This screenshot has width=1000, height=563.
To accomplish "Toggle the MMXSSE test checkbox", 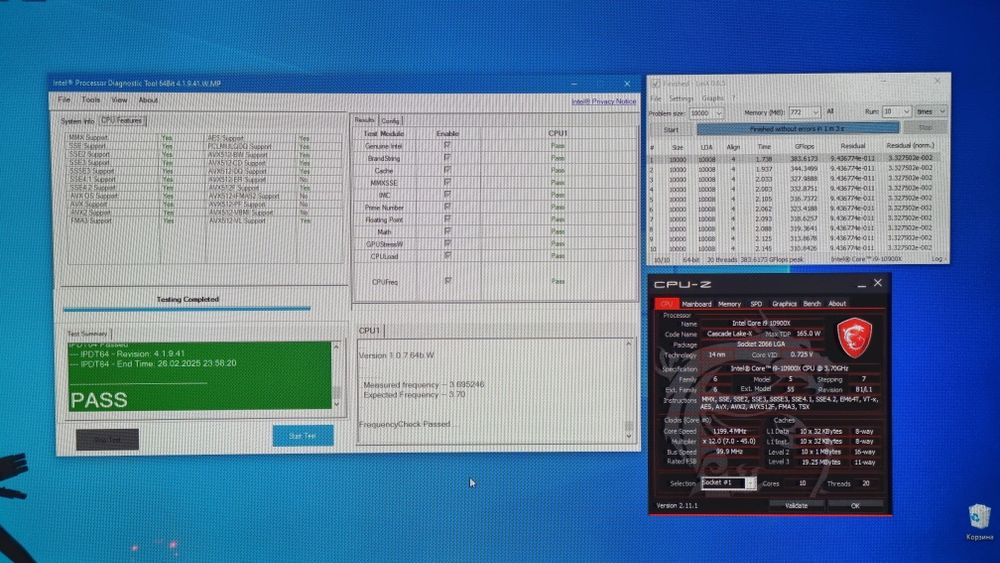I will tap(447, 182).
